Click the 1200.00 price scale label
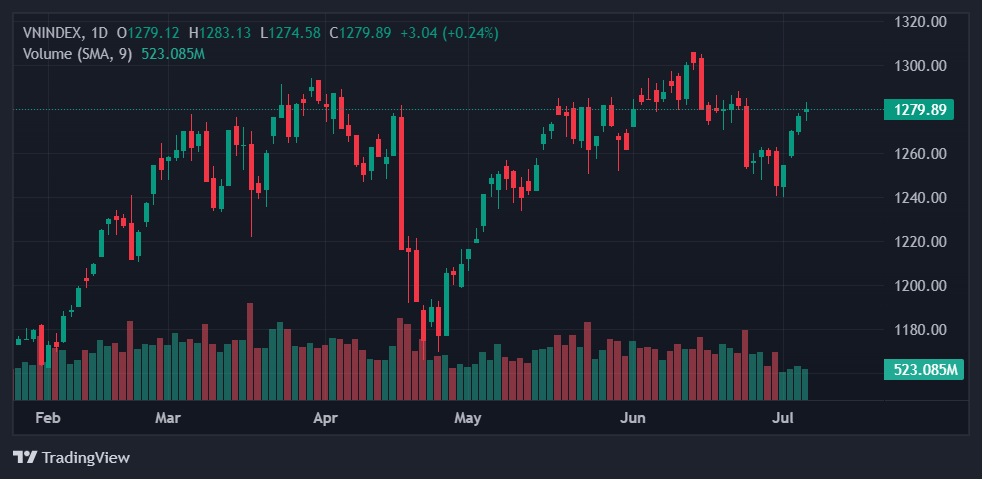Viewport: 982px width, 479px height. (918, 286)
